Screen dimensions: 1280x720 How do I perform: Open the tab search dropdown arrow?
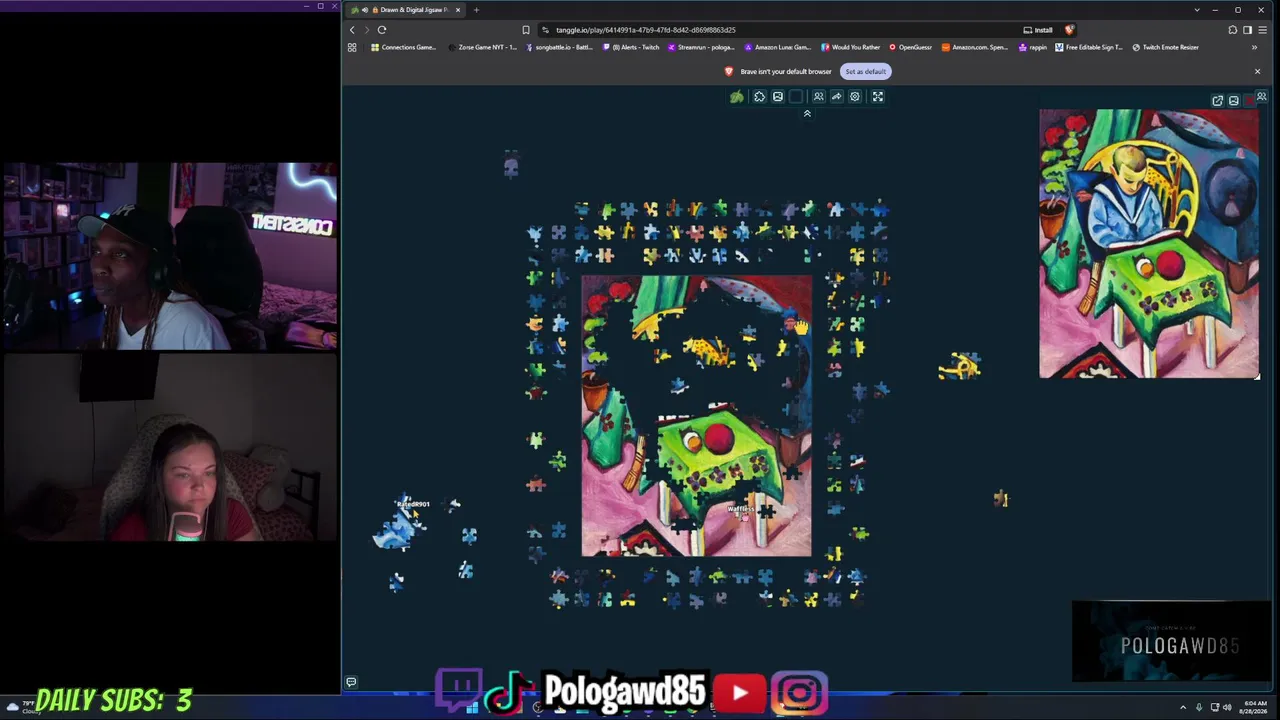(x=1197, y=10)
